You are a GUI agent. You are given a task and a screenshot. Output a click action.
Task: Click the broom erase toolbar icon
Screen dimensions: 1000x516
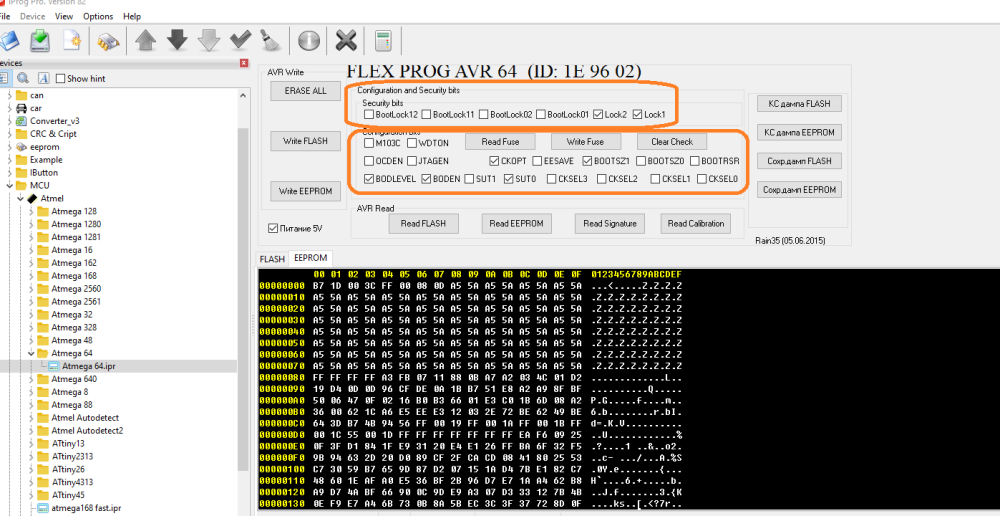click(271, 41)
